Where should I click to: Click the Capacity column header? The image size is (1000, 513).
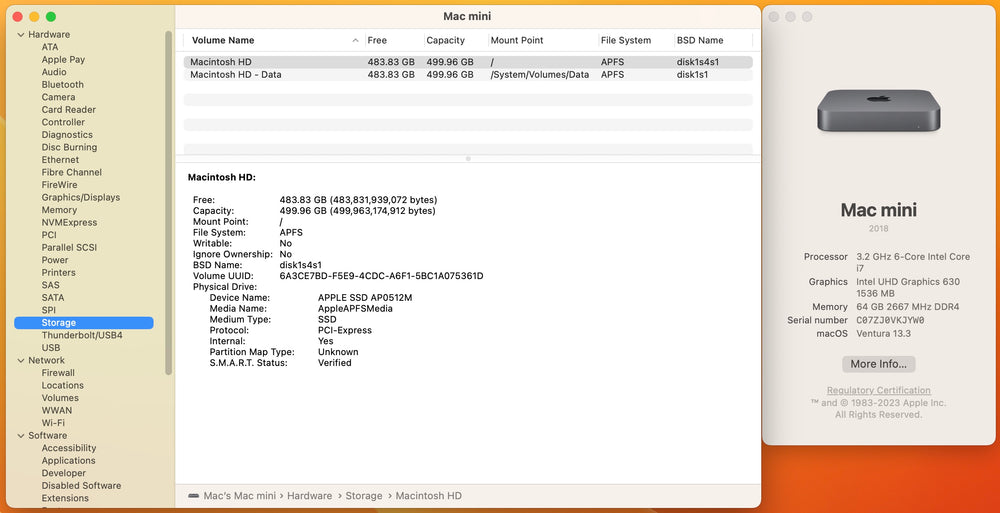445,41
